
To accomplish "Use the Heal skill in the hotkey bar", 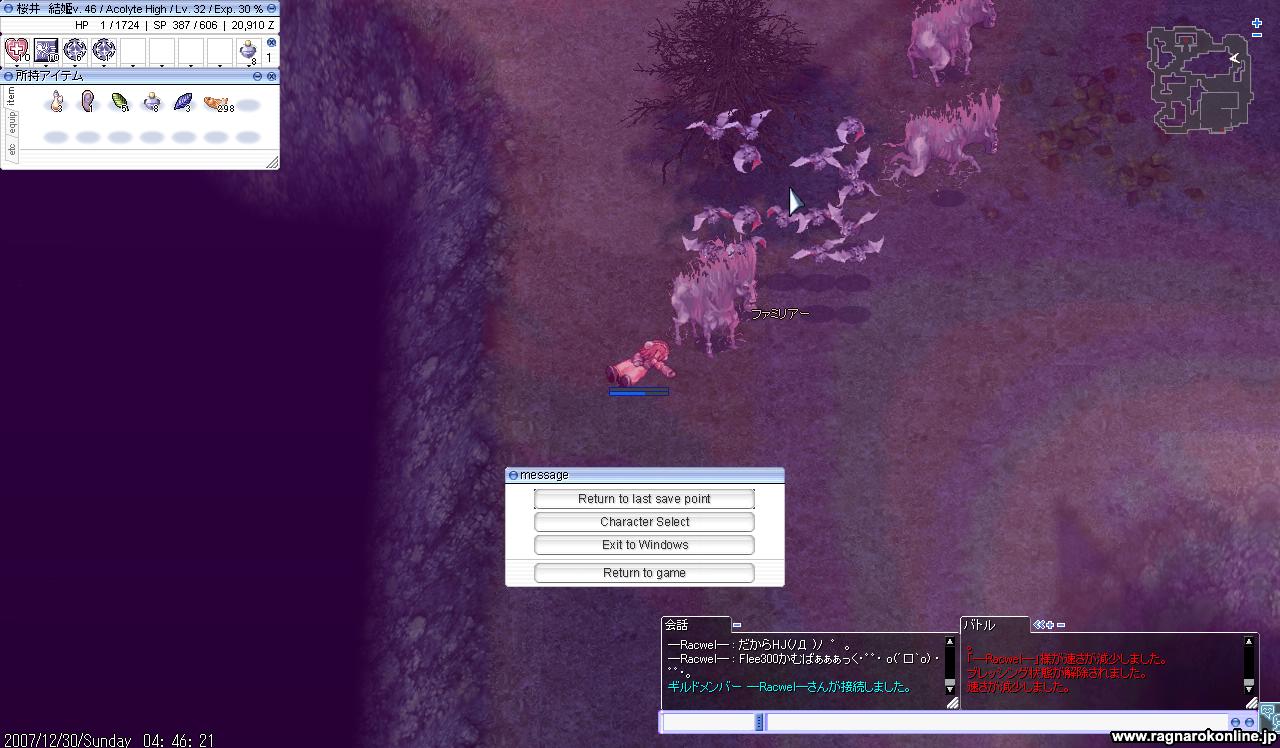I will 17,50.
